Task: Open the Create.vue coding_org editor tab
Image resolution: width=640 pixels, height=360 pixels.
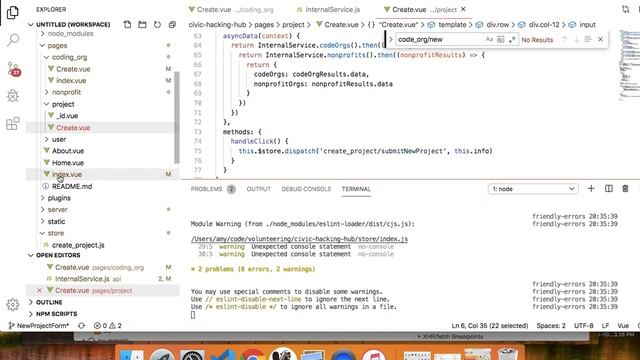Action: (231, 9)
